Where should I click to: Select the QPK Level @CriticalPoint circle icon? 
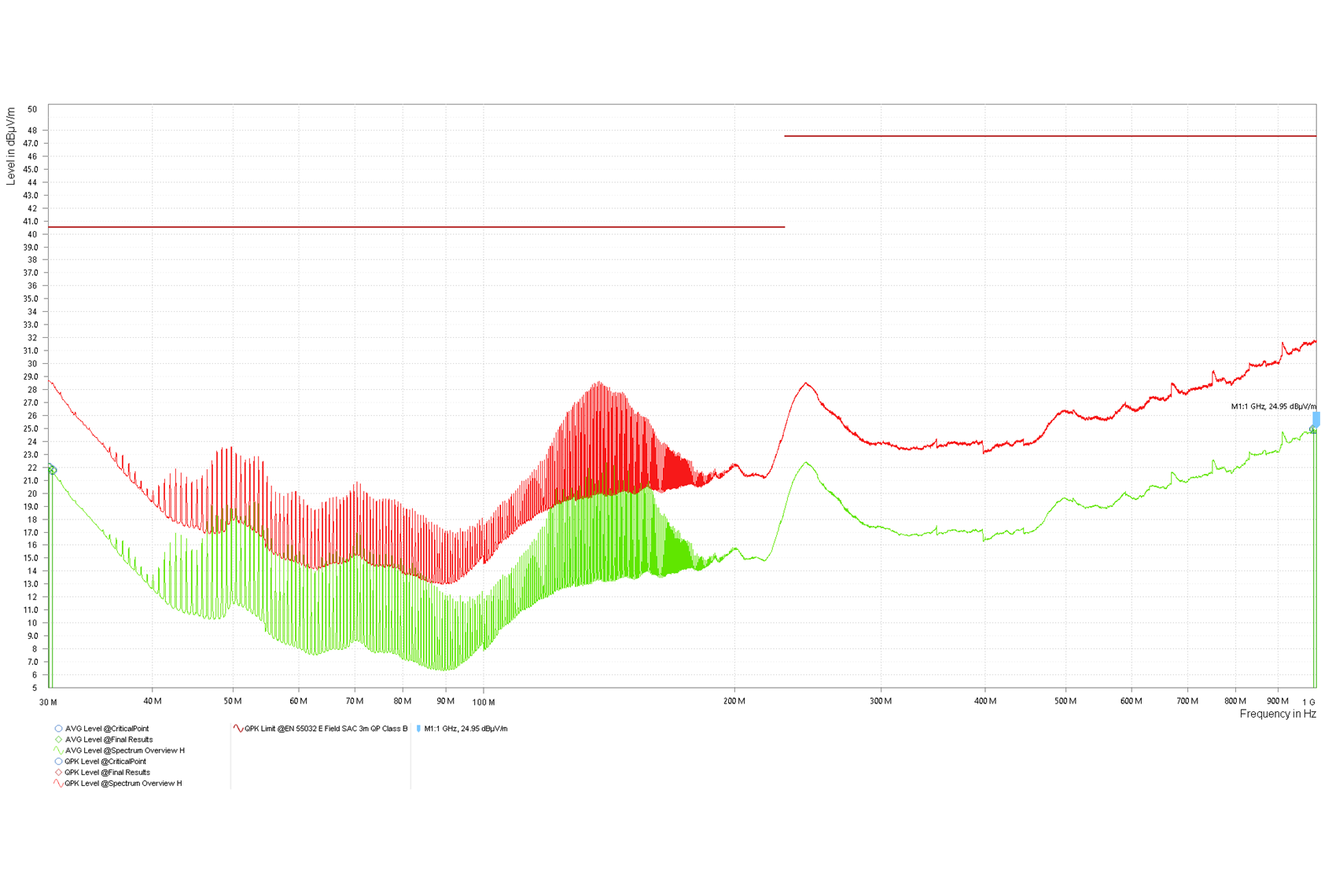pyautogui.click(x=57, y=762)
